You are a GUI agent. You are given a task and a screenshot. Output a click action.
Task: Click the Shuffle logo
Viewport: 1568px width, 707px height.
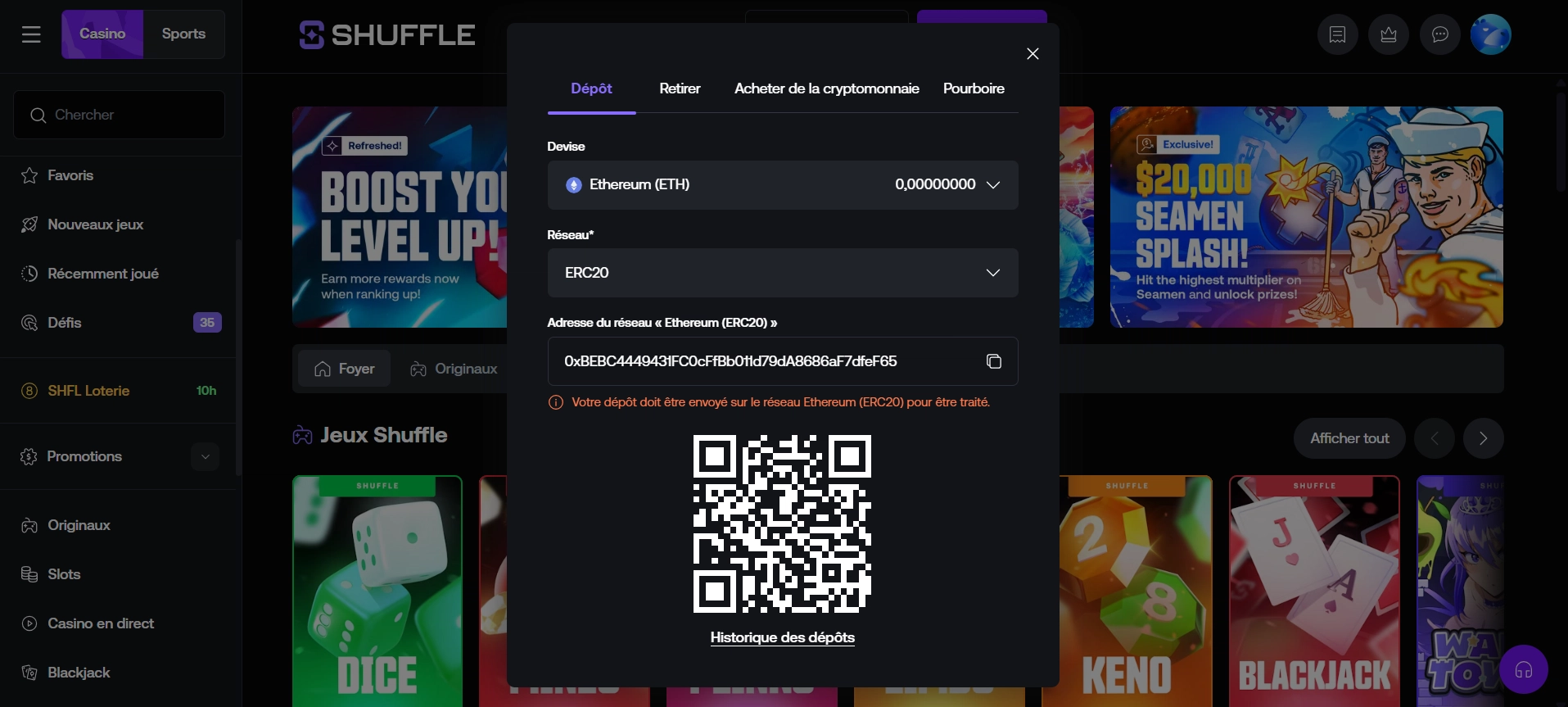click(x=387, y=34)
